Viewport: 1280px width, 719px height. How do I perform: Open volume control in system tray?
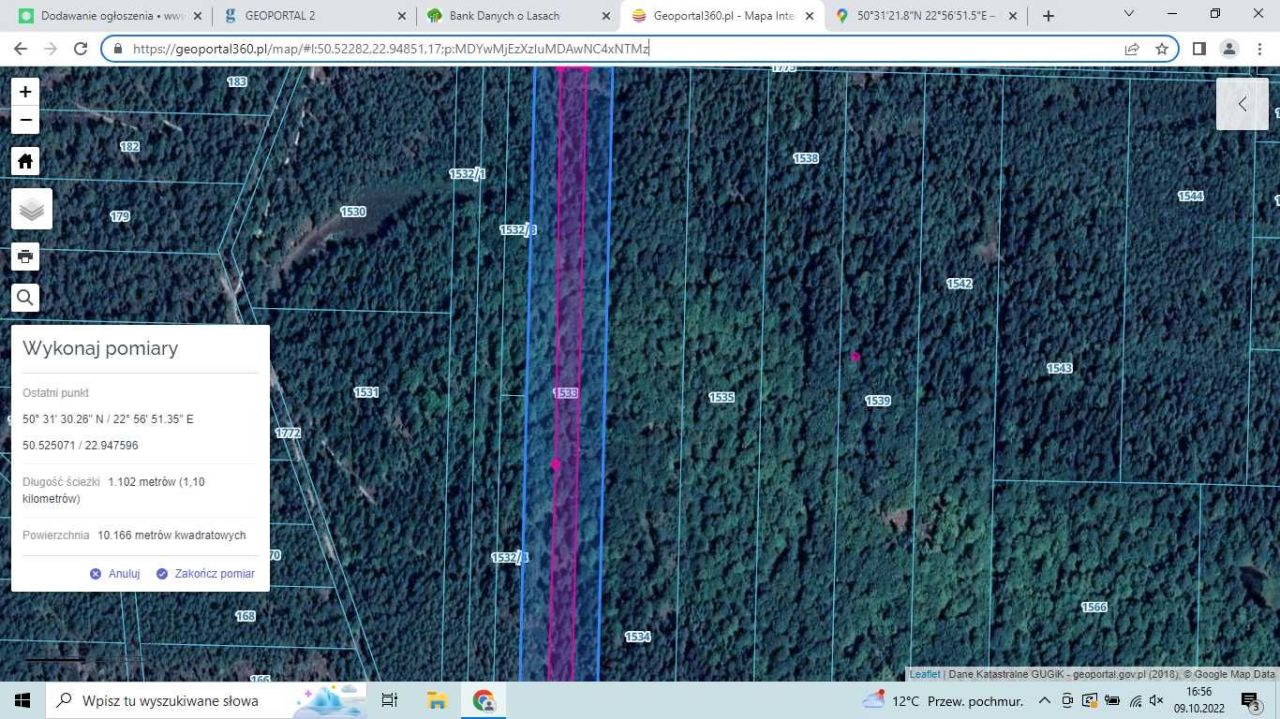tap(1156, 700)
